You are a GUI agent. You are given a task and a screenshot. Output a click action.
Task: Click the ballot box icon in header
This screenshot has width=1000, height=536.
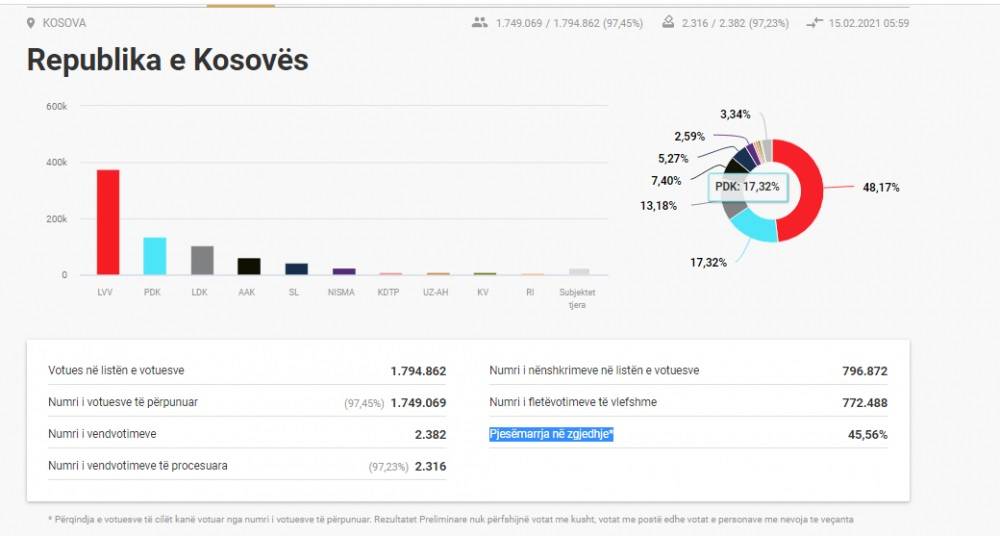[x=668, y=22]
